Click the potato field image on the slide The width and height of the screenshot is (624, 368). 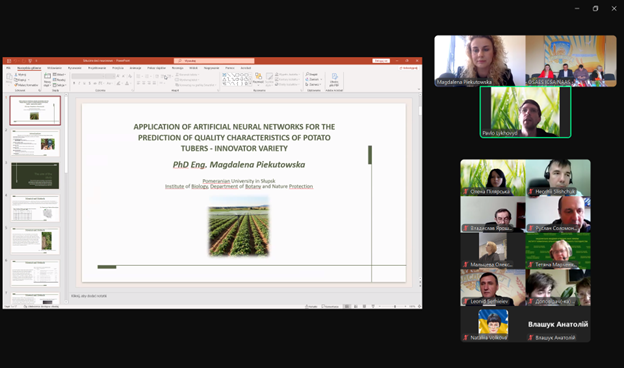pos(239,226)
